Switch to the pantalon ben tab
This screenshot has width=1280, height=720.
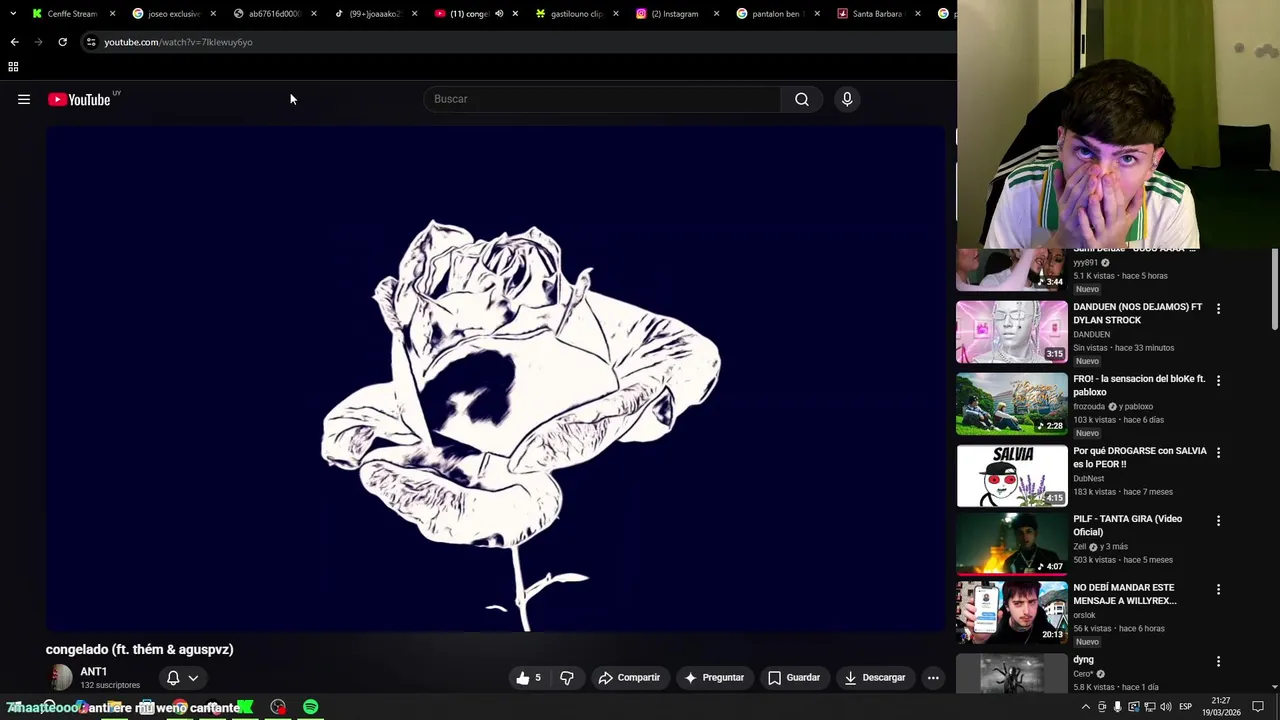(x=777, y=14)
